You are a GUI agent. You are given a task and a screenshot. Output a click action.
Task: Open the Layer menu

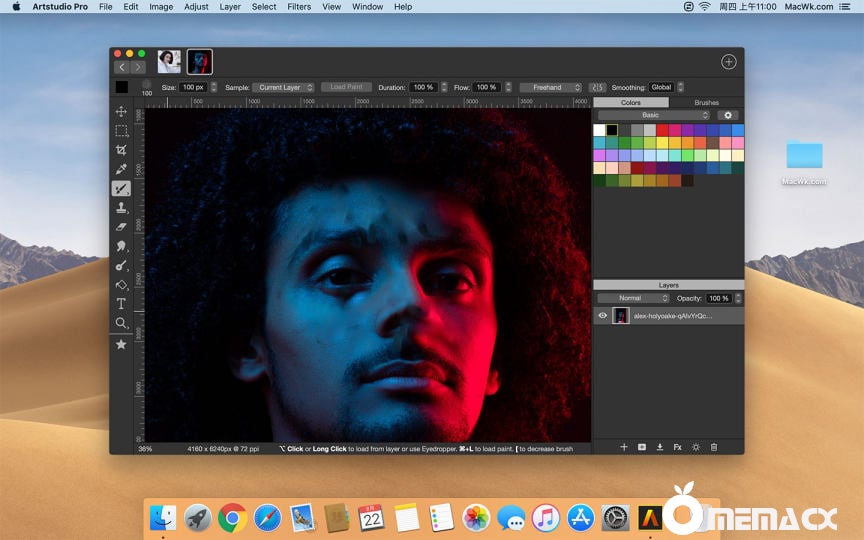pos(230,7)
